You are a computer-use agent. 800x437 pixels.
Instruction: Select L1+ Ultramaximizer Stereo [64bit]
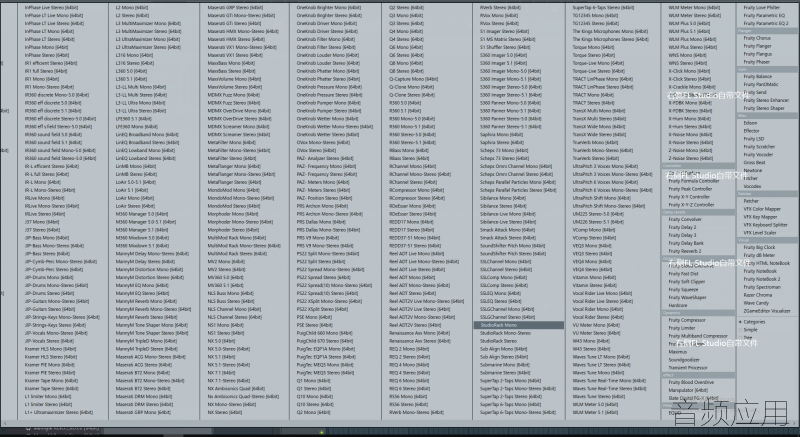[x=59, y=412]
